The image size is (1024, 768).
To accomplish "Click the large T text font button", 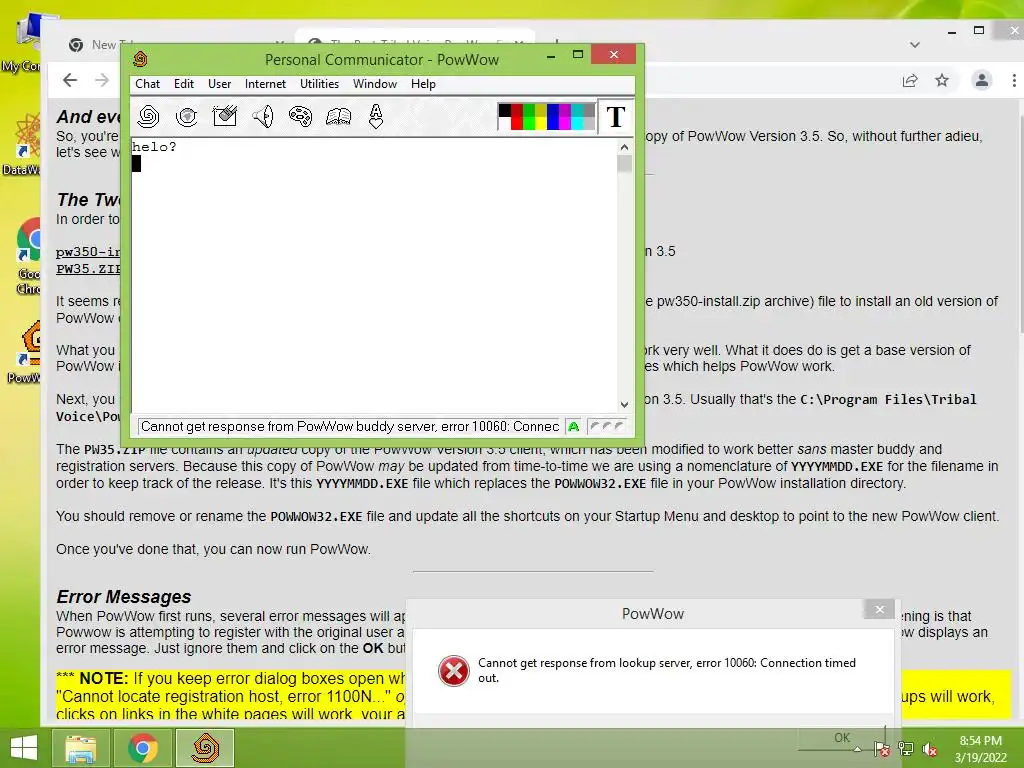I will point(616,117).
